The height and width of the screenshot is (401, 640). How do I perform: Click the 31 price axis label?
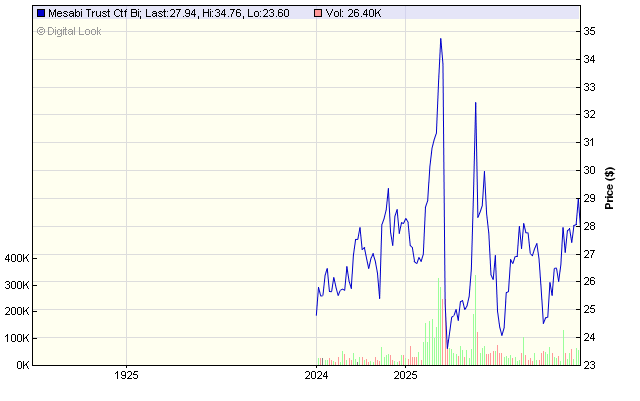589,143
